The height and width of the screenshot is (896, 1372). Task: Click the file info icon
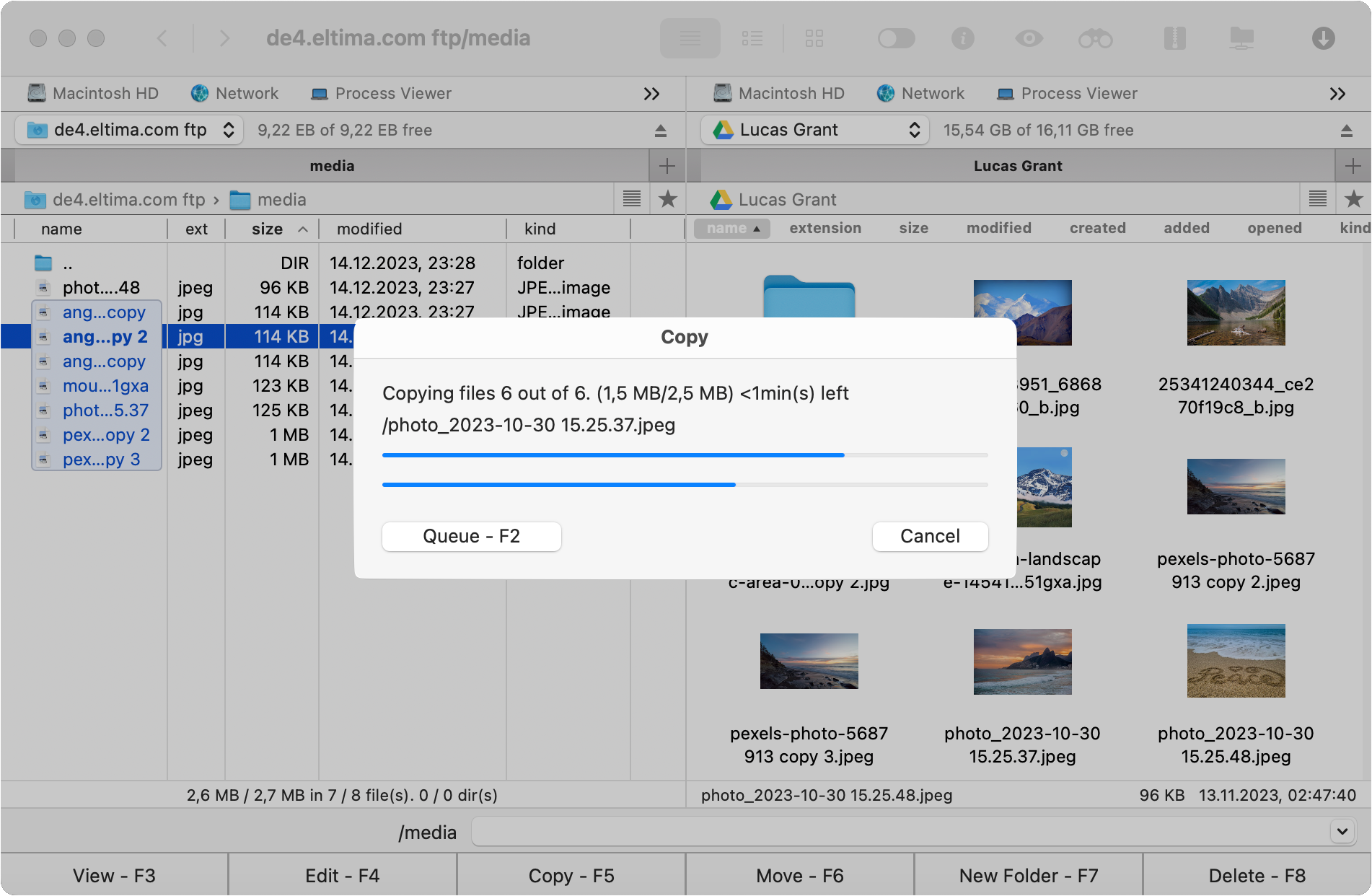[x=963, y=38]
